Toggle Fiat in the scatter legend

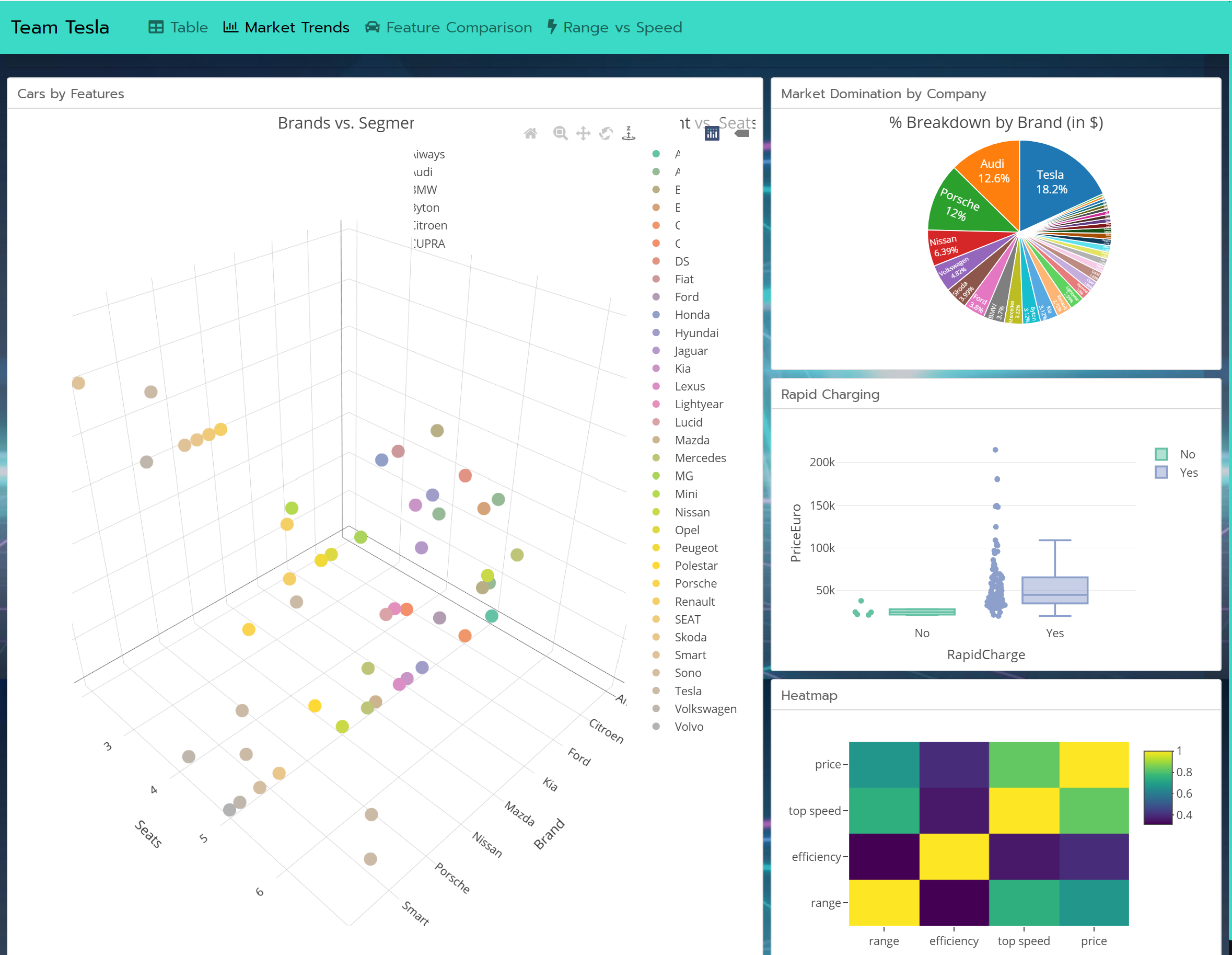684,279
